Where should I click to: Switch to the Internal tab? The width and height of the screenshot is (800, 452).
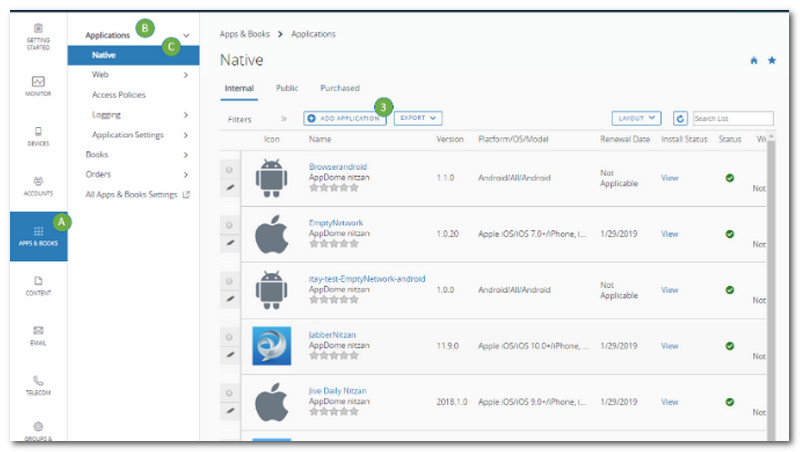coord(239,88)
